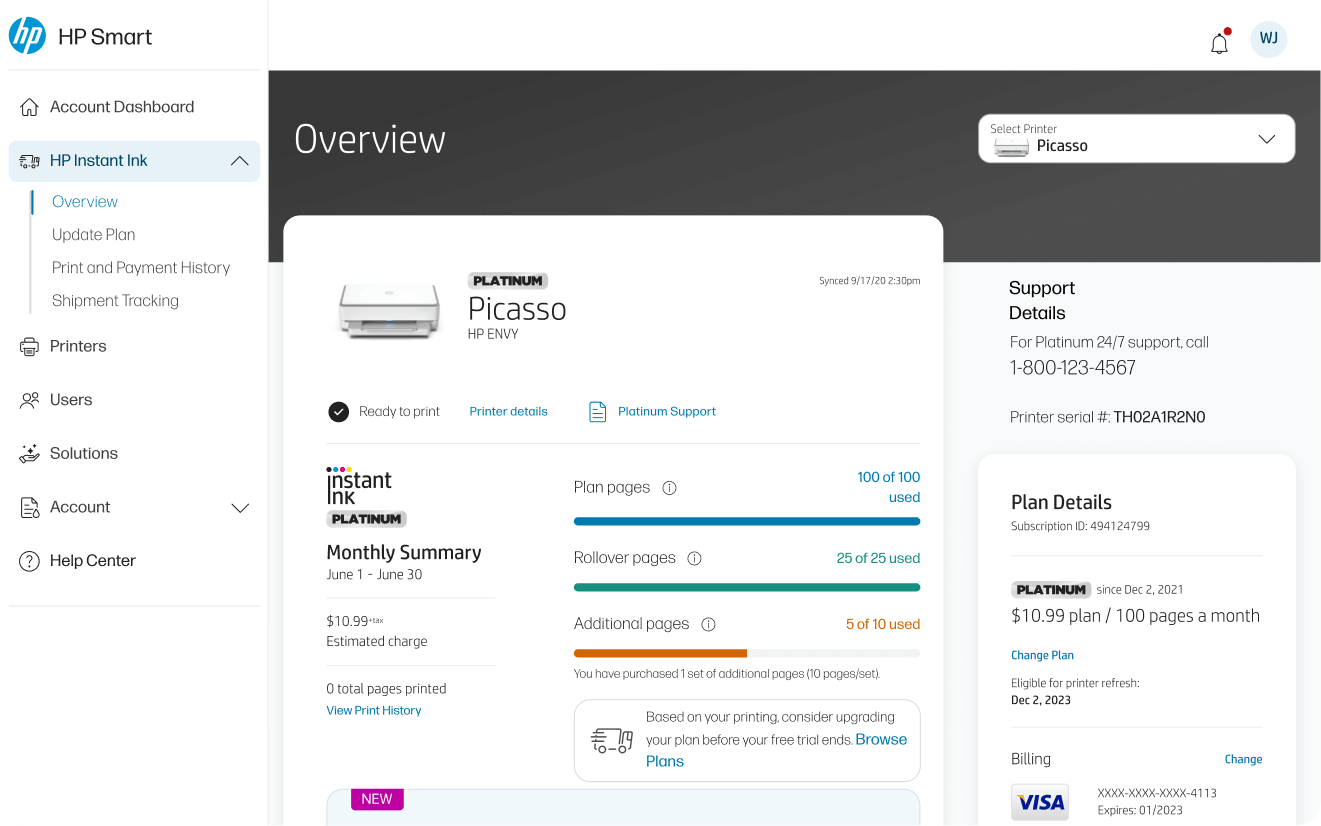Click the HP Instant Ink truck icon

(29, 161)
